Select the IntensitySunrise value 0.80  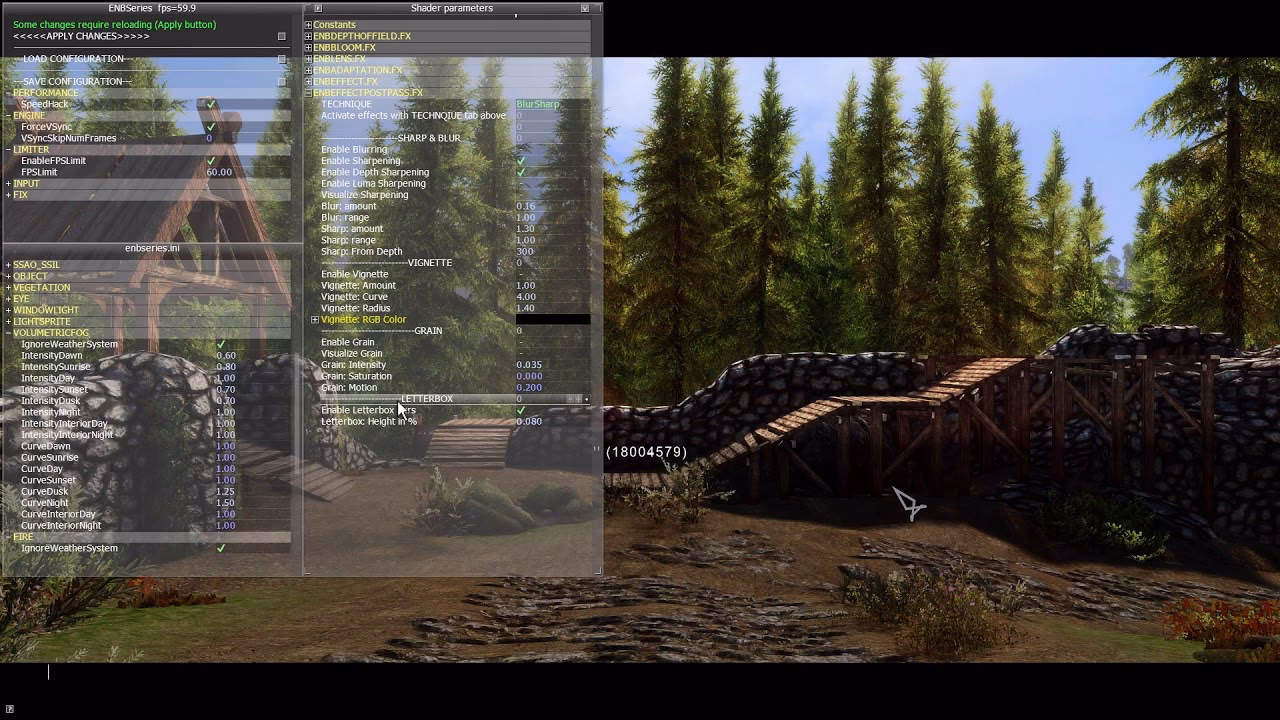[x=226, y=367]
